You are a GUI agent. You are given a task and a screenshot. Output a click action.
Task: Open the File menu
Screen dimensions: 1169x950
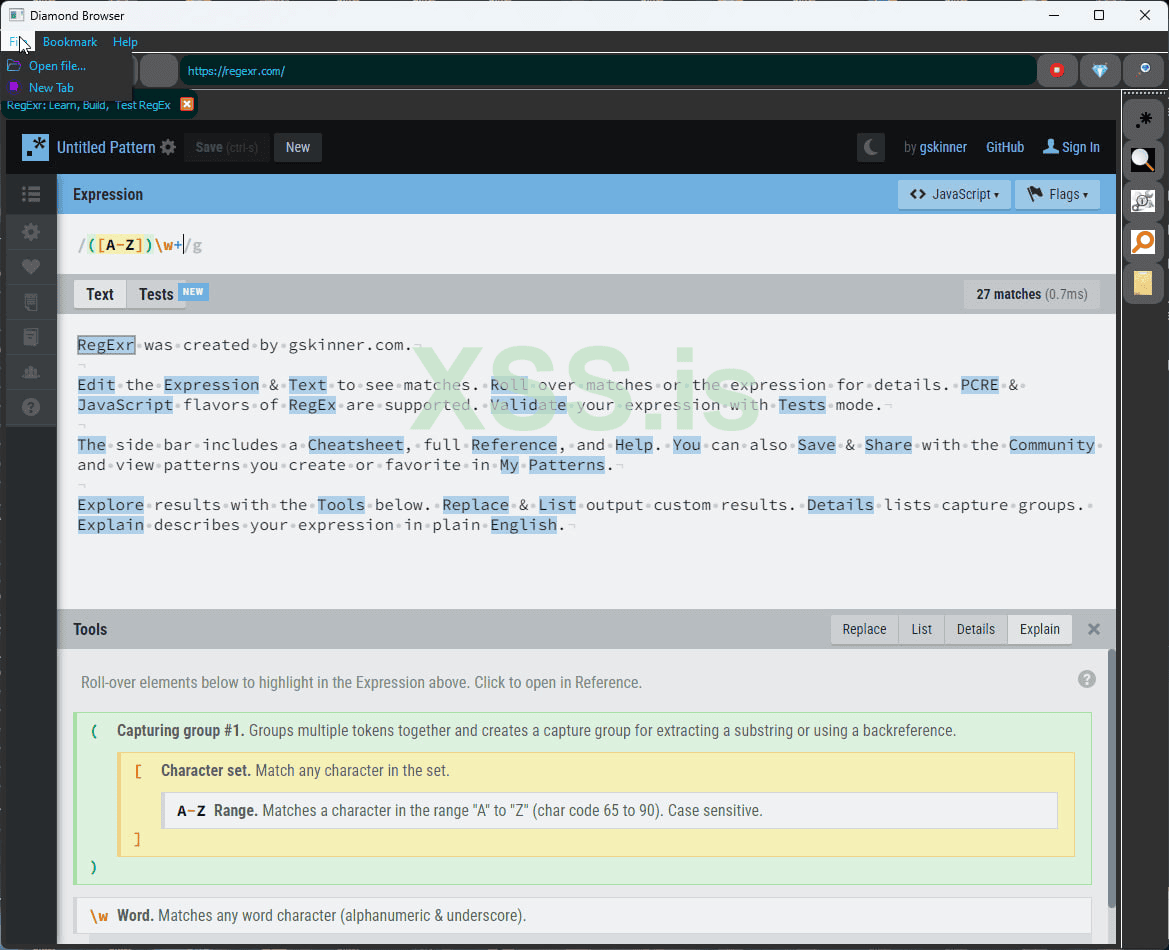coord(16,42)
